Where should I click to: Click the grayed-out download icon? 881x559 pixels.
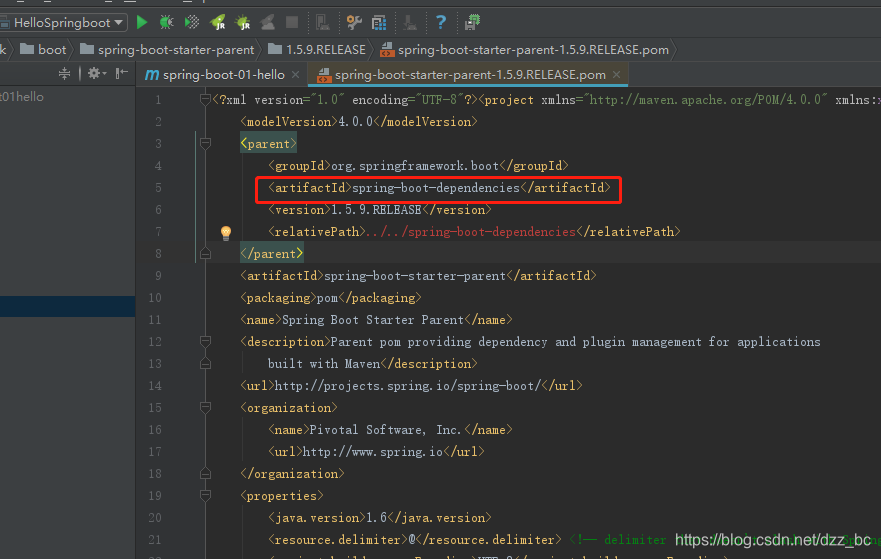pos(410,22)
